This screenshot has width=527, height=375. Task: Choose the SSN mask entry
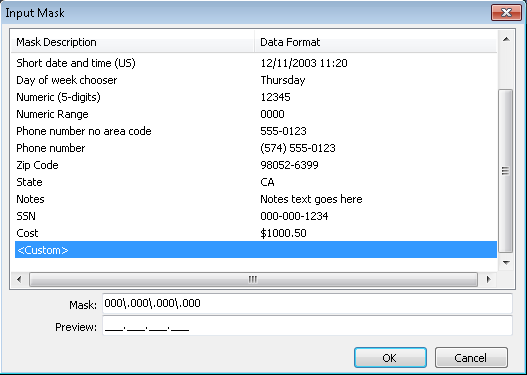click(x=256, y=216)
